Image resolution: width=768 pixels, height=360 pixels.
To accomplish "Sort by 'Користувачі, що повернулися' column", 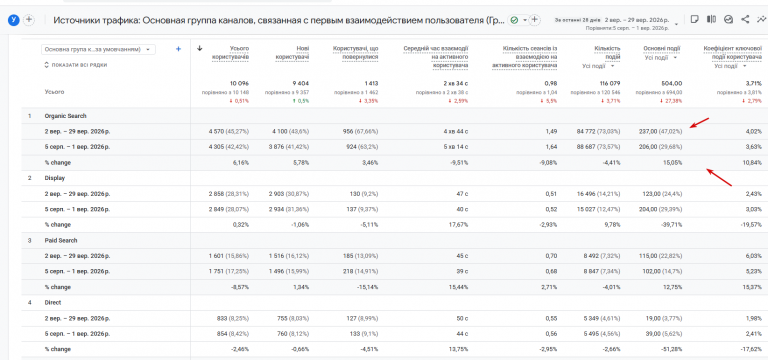I will coord(355,53).
